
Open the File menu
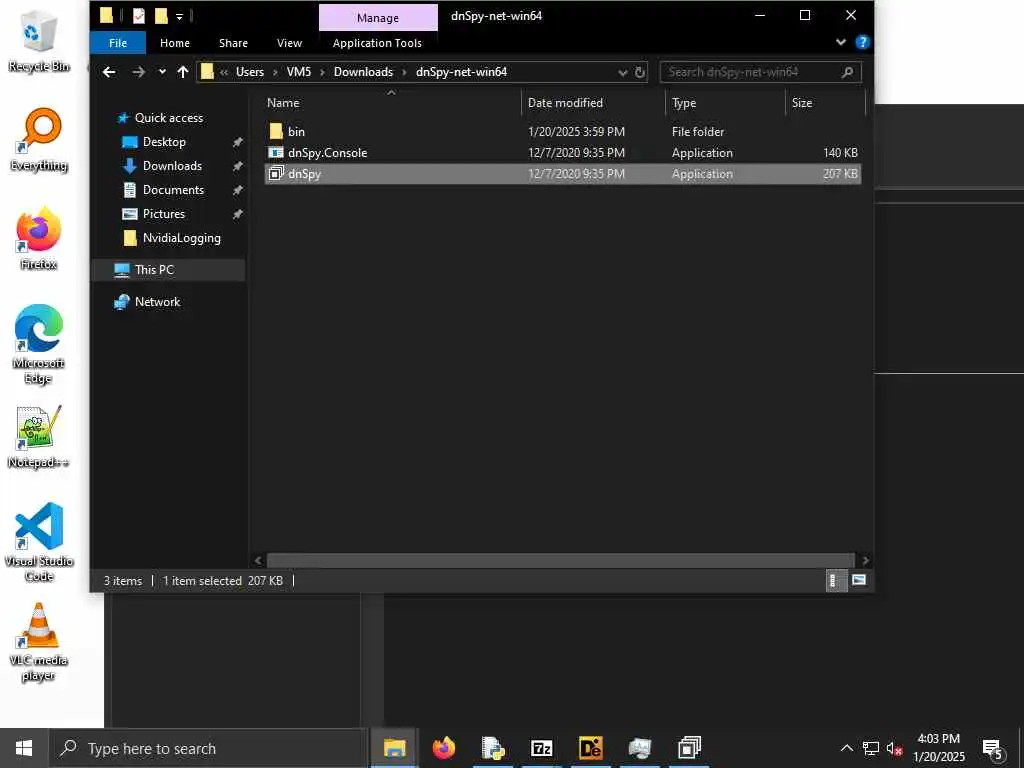pos(118,42)
